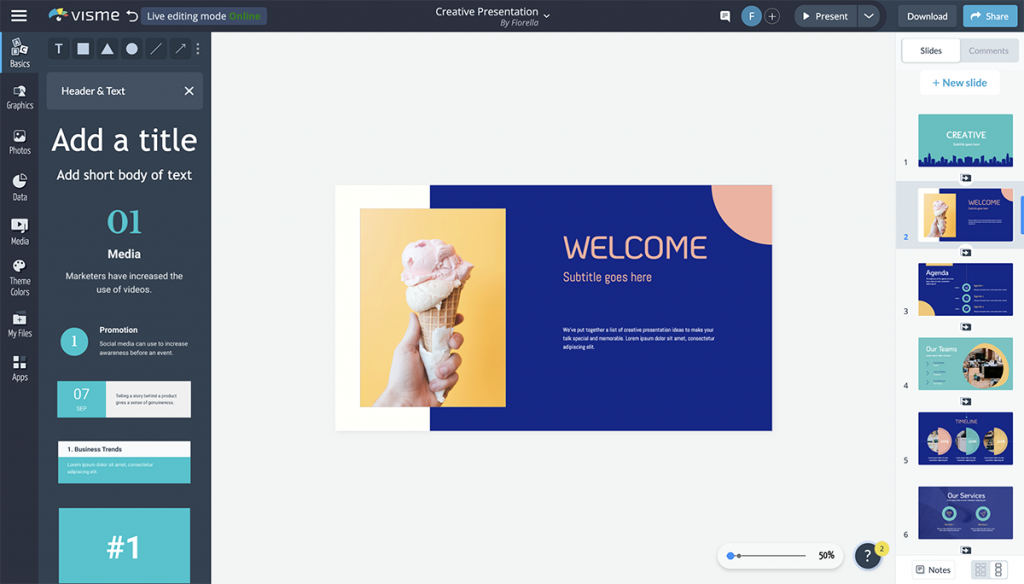
Task: Click the zoom slider handle
Action: pos(732,555)
